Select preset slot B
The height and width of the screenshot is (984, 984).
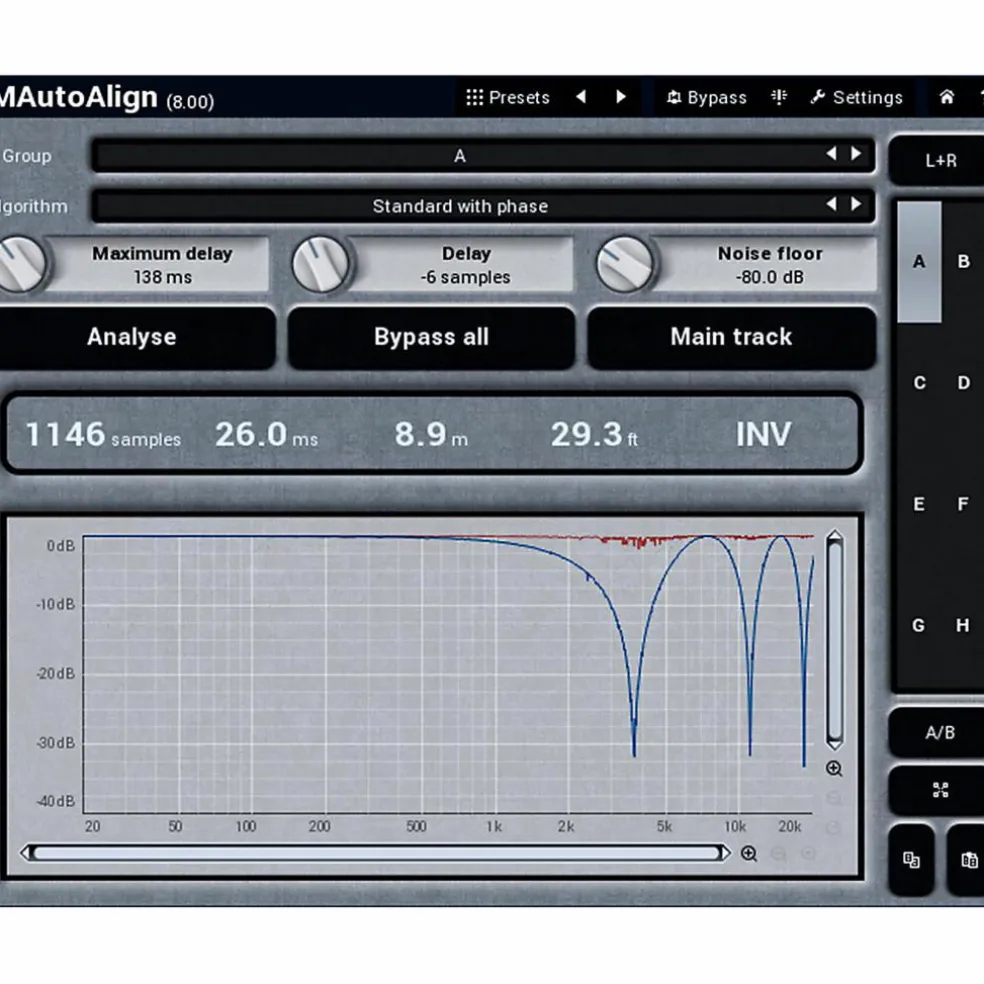click(x=963, y=262)
